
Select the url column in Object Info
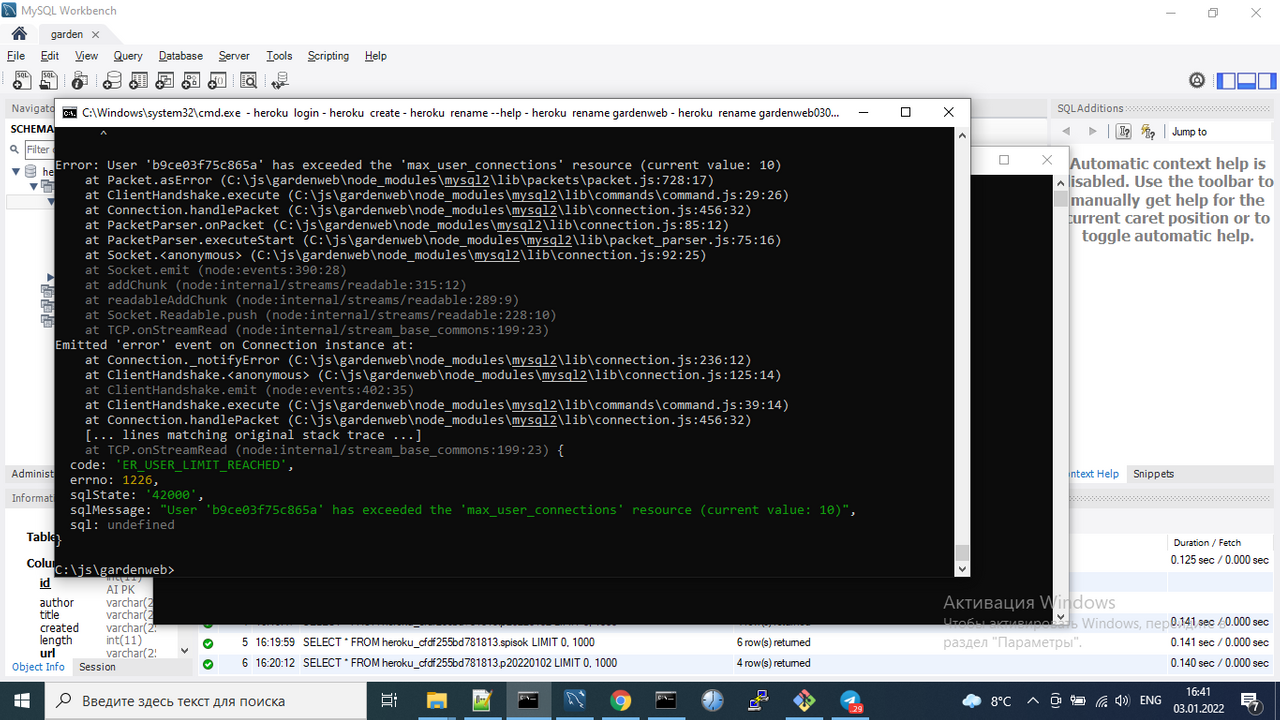coord(47,653)
